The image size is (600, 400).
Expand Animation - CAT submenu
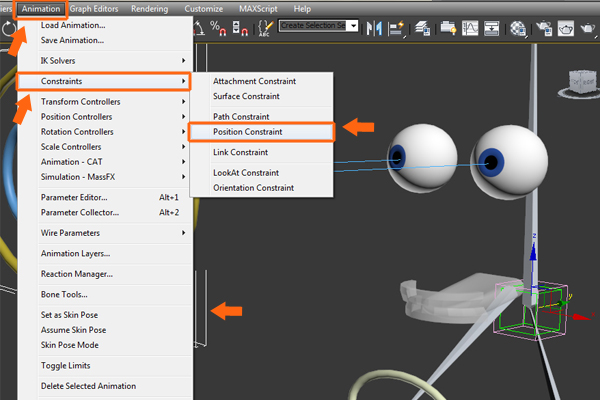(x=105, y=162)
